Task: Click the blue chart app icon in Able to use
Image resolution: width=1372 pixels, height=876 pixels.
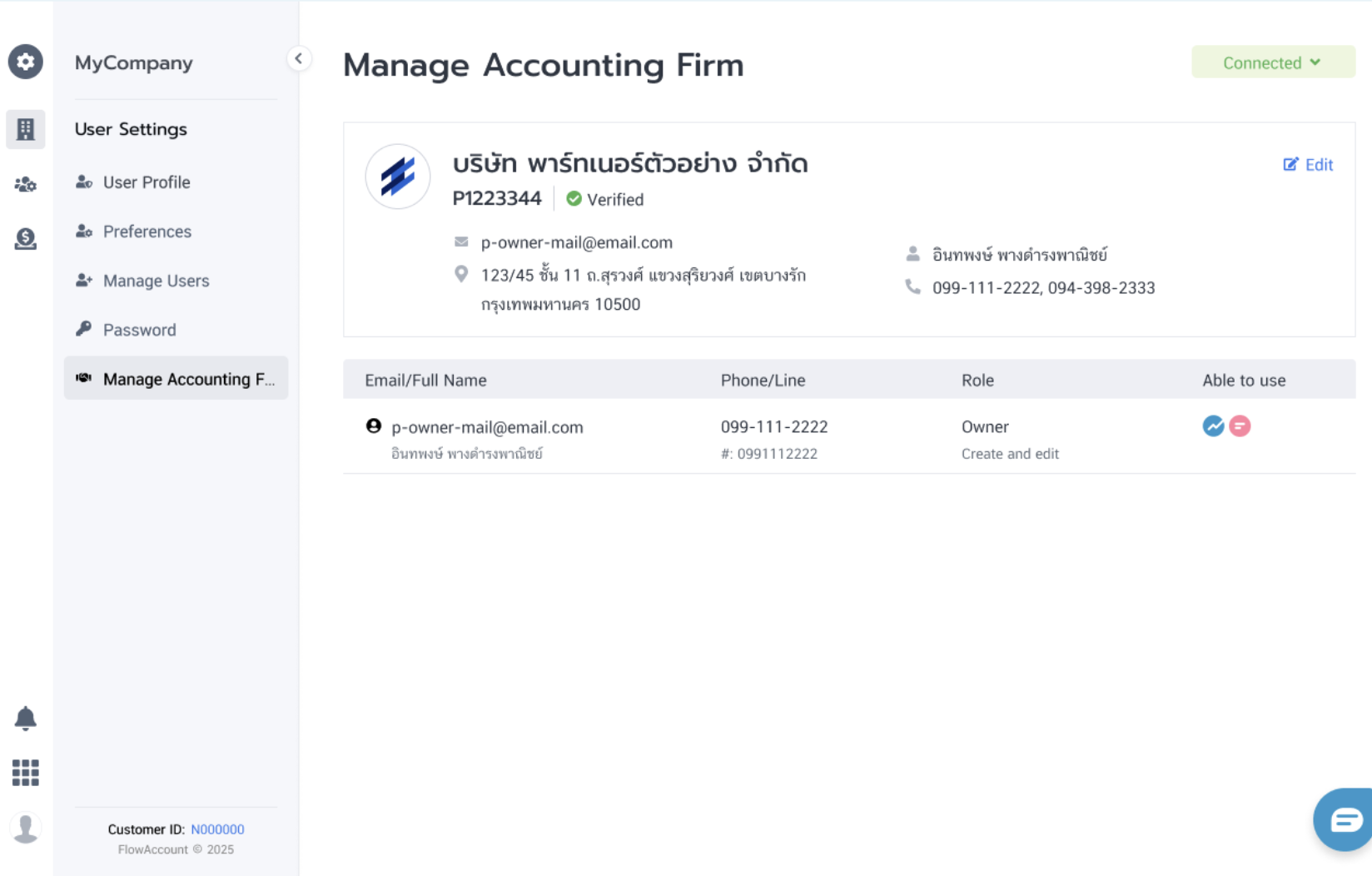Action: point(1213,426)
